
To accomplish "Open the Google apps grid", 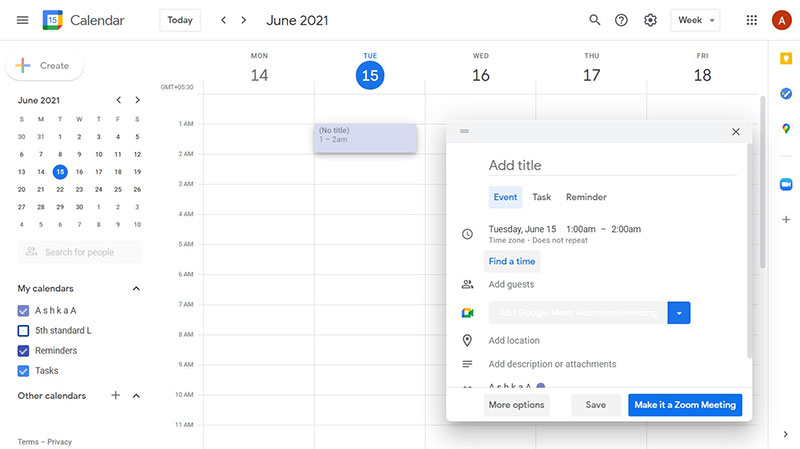I will pos(752,20).
